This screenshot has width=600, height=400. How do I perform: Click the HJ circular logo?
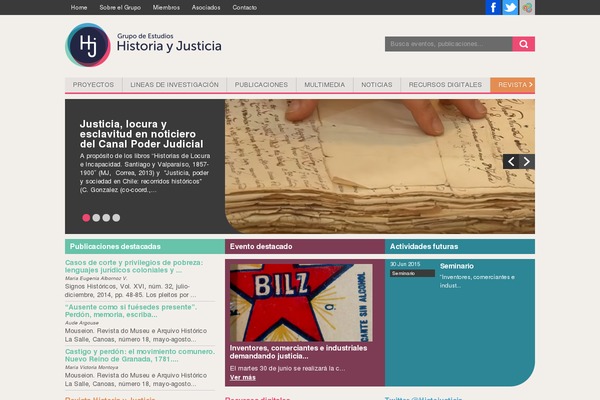(88, 45)
